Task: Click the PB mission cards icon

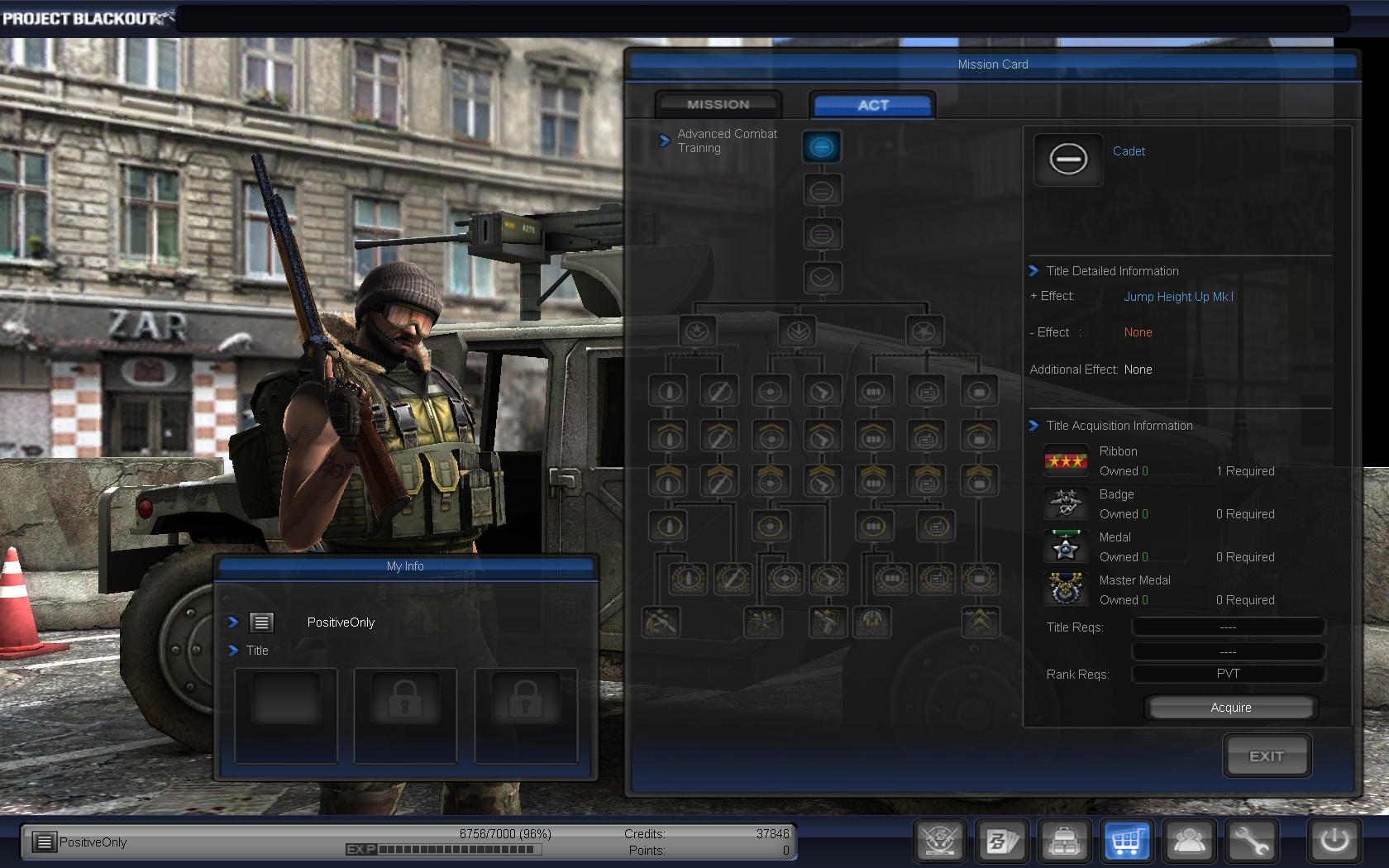Action: point(1002,842)
